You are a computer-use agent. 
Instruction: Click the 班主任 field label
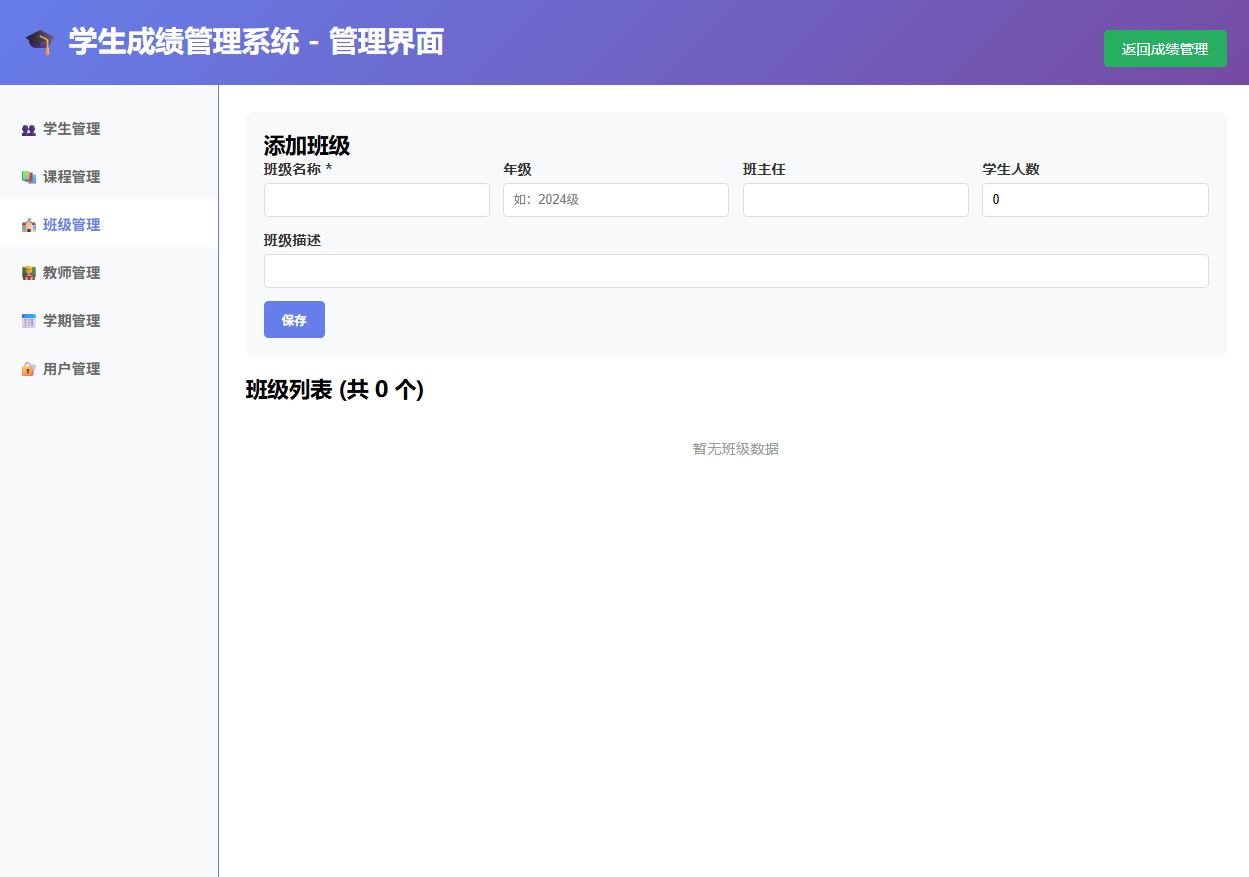764,169
